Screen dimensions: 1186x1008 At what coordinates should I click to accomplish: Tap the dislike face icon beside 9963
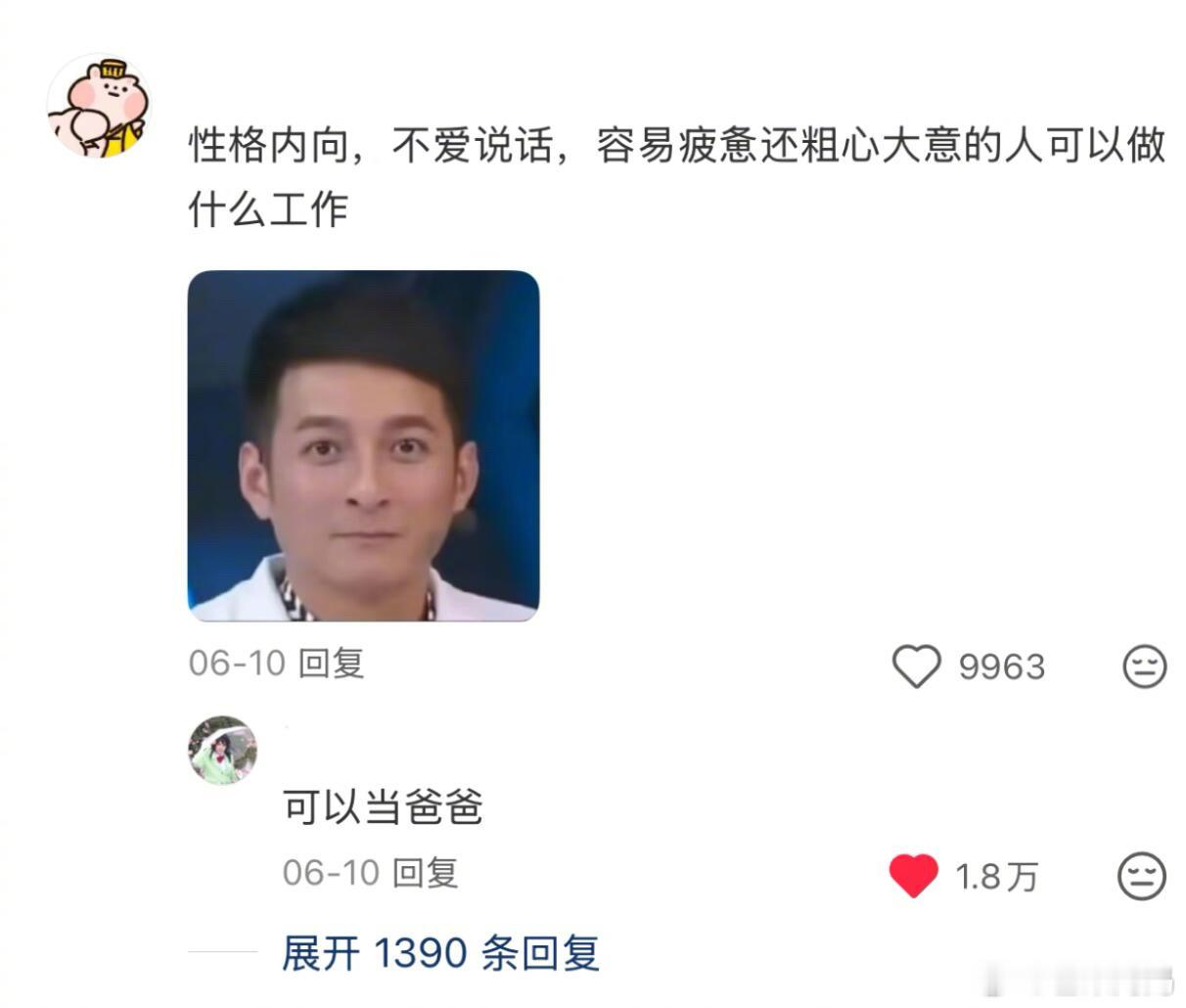1143,666
